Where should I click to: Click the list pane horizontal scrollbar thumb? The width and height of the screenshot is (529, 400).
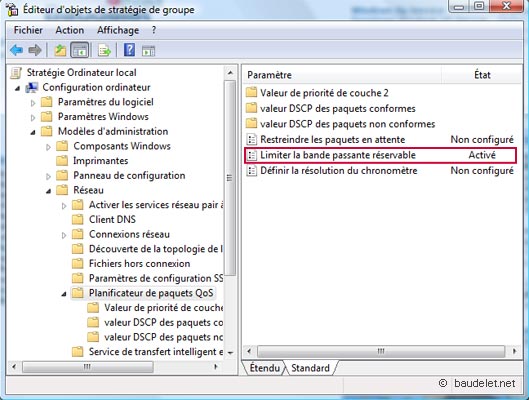(381, 351)
